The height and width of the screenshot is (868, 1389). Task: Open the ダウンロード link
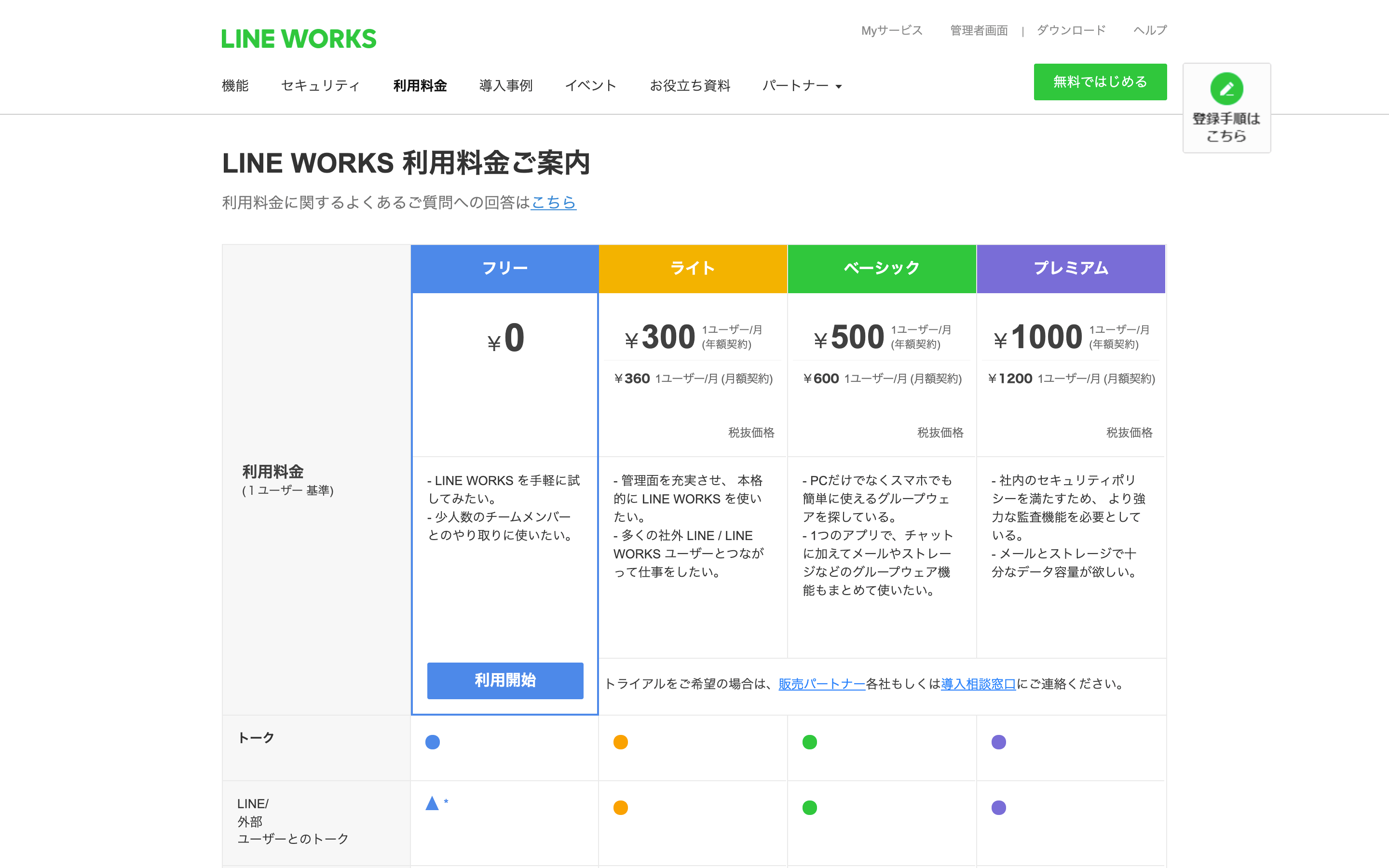[1071, 30]
